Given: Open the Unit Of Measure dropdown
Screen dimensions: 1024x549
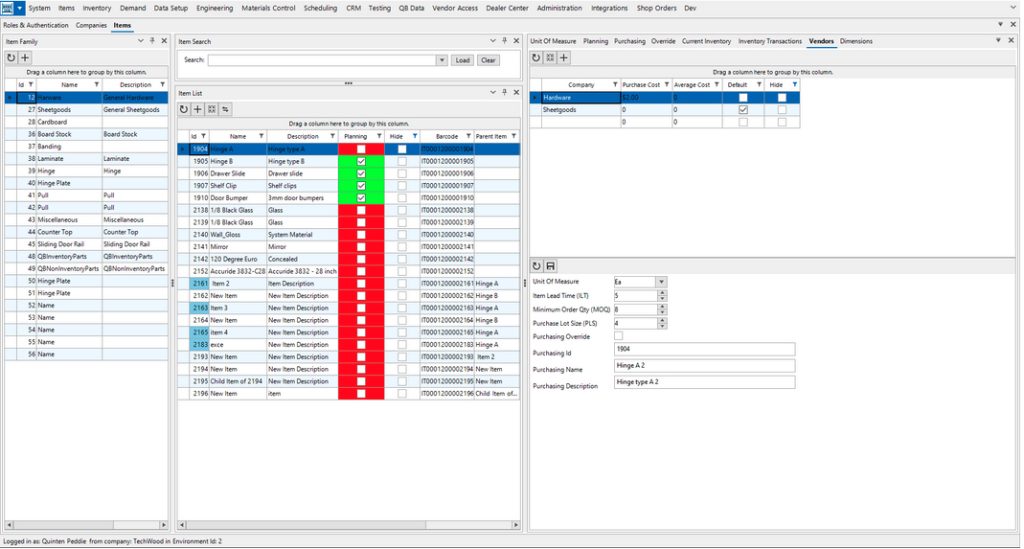Looking at the screenshot, I should tap(661, 282).
